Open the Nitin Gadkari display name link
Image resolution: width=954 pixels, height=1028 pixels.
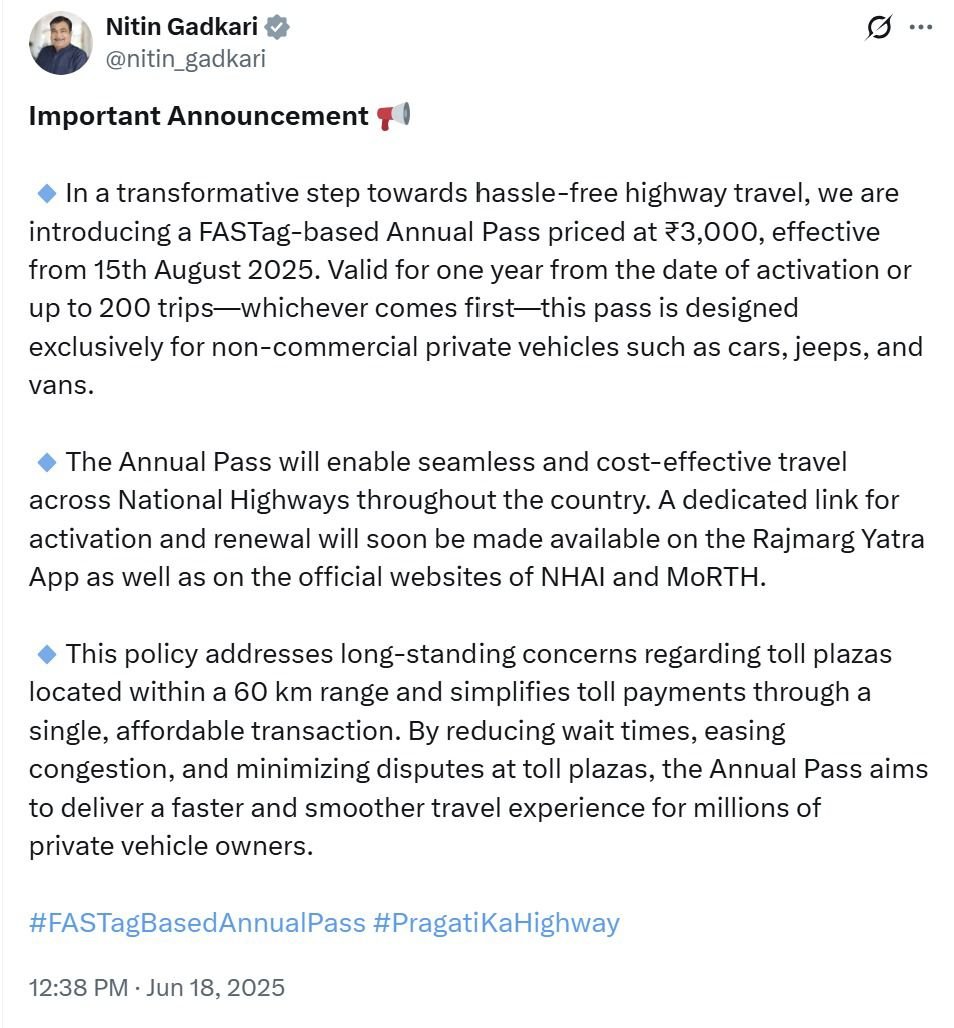181,28
